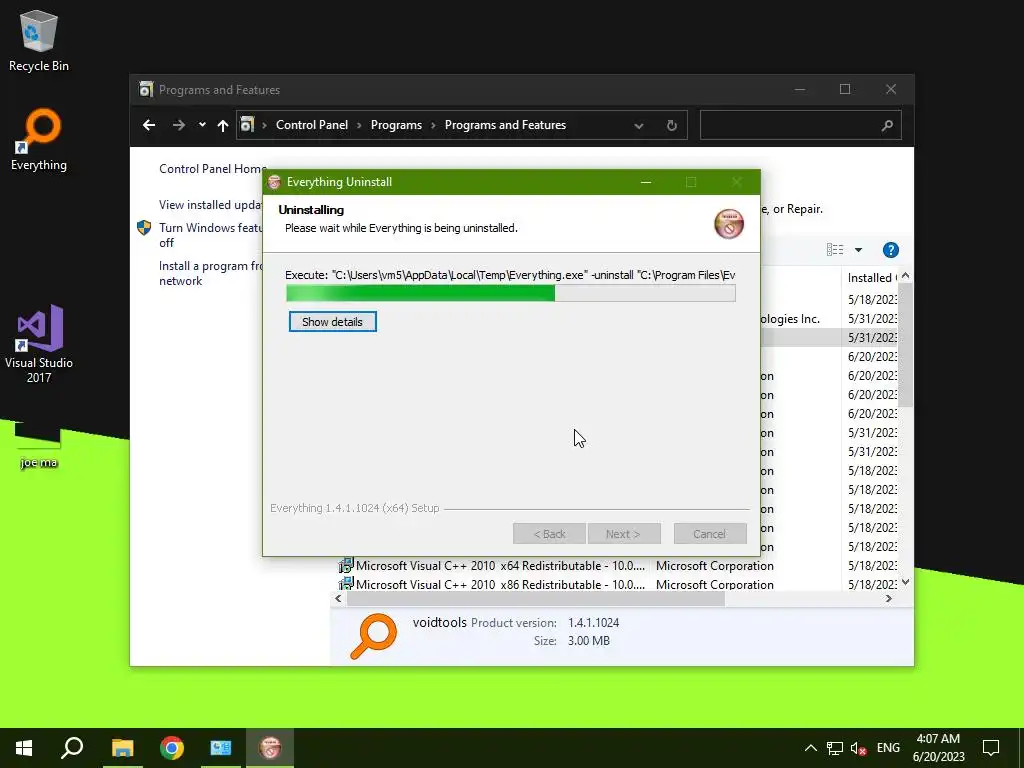Image resolution: width=1024 pixels, height=768 pixels.
Task: Expand the address bar history dropdown
Action: 639,125
